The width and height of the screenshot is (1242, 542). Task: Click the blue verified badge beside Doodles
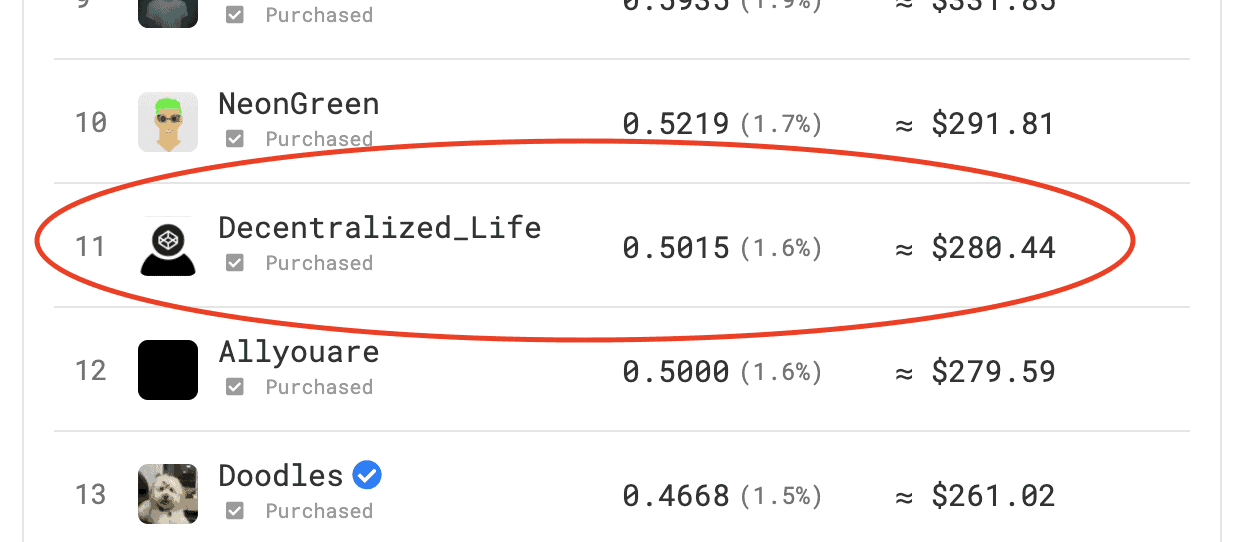367,476
